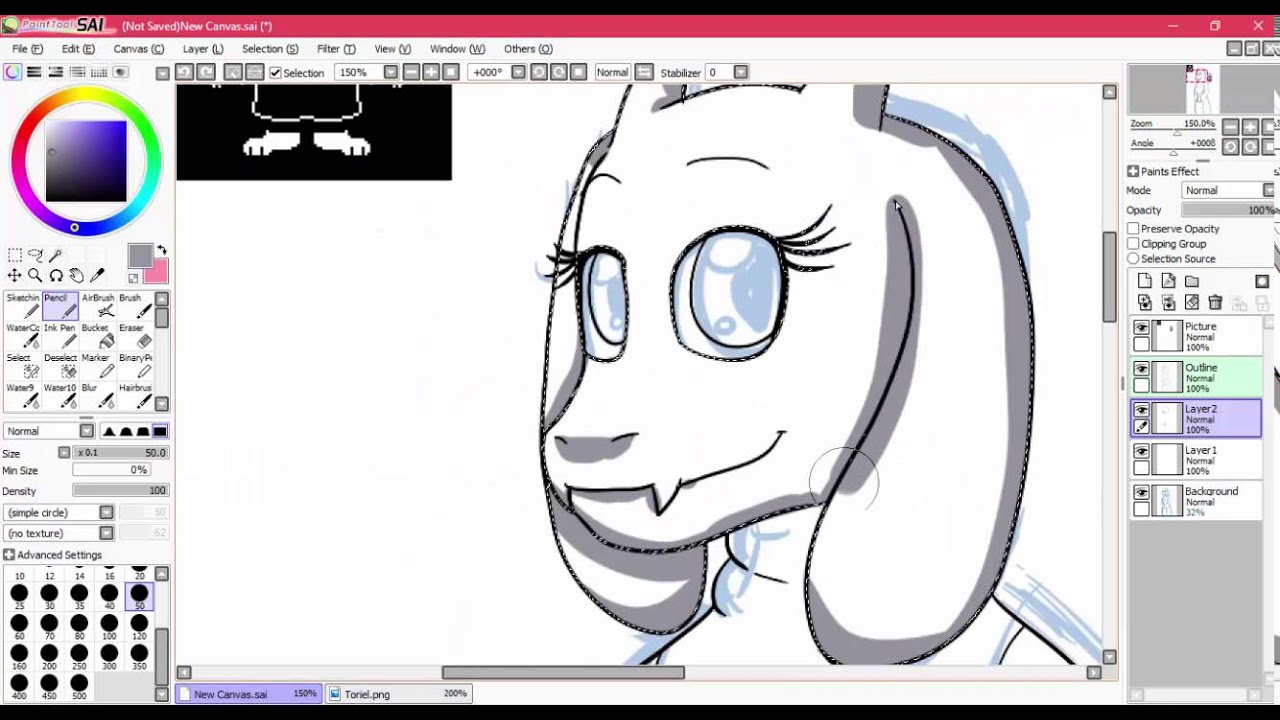Switch to the Toriel.png canvas tab

(400, 693)
